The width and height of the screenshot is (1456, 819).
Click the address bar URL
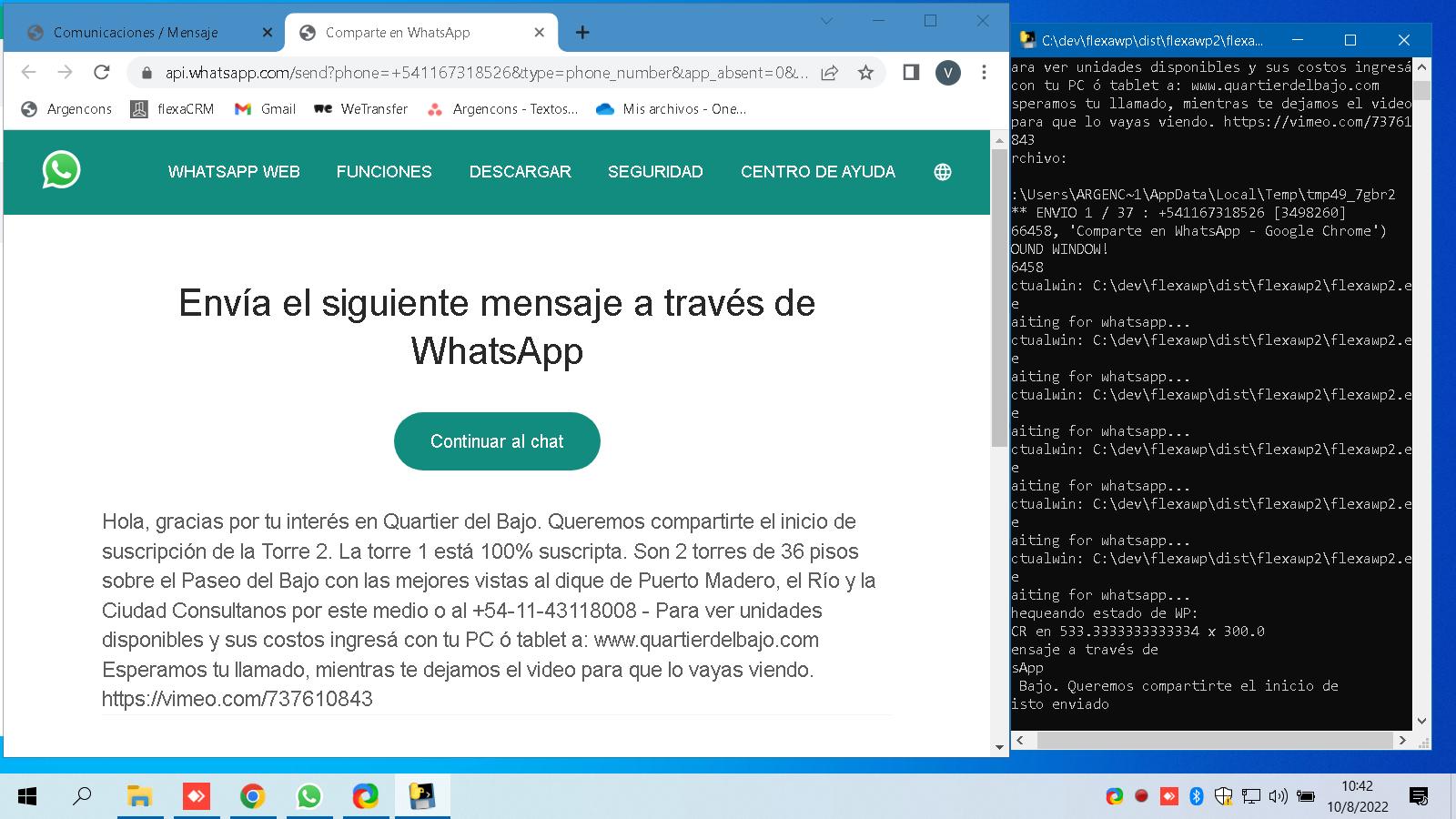click(x=486, y=73)
